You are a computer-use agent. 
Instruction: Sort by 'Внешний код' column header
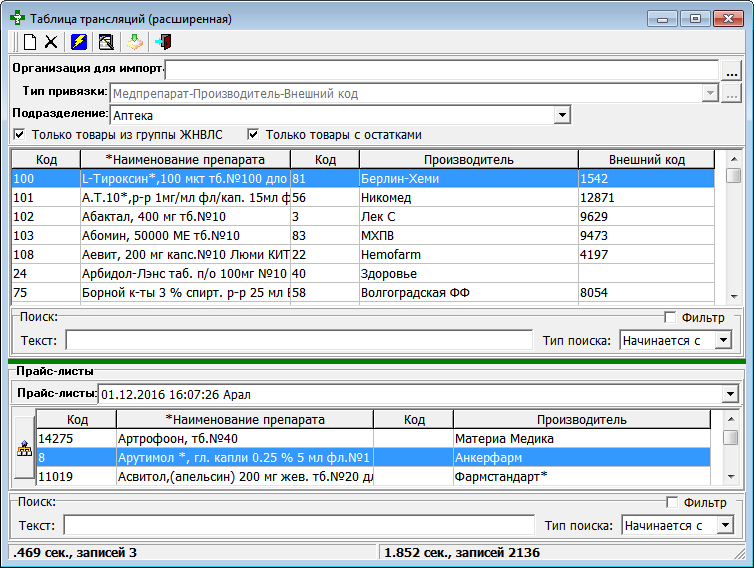[x=646, y=159]
